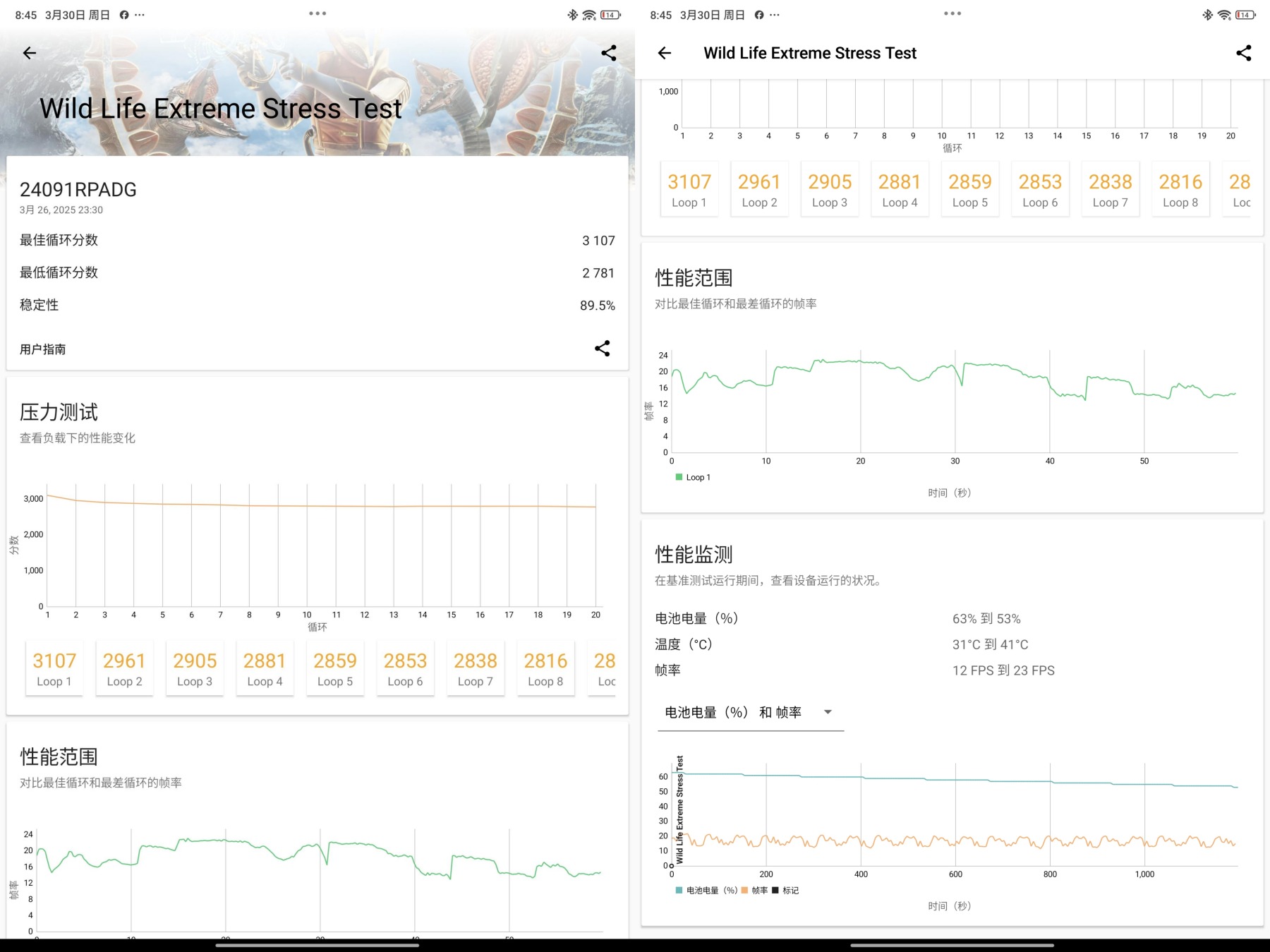Image resolution: width=1270 pixels, height=952 pixels.
Task: Tap share icon on the left header banner
Action: pos(608,53)
